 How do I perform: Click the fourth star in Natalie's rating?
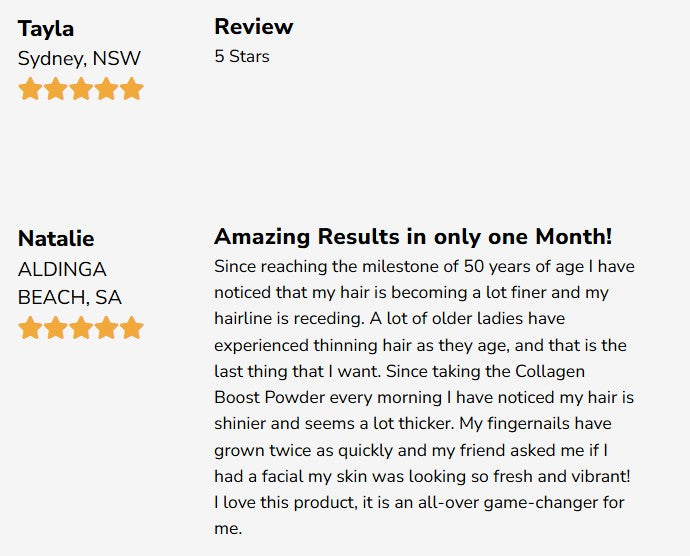106,328
